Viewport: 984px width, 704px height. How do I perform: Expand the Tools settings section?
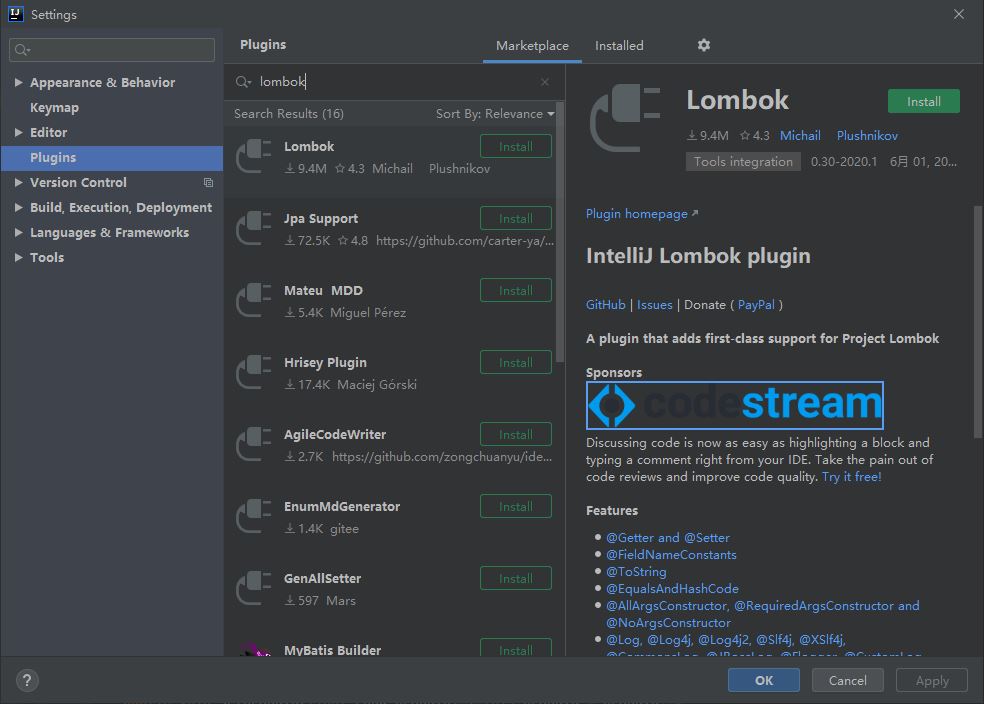click(18, 258)
